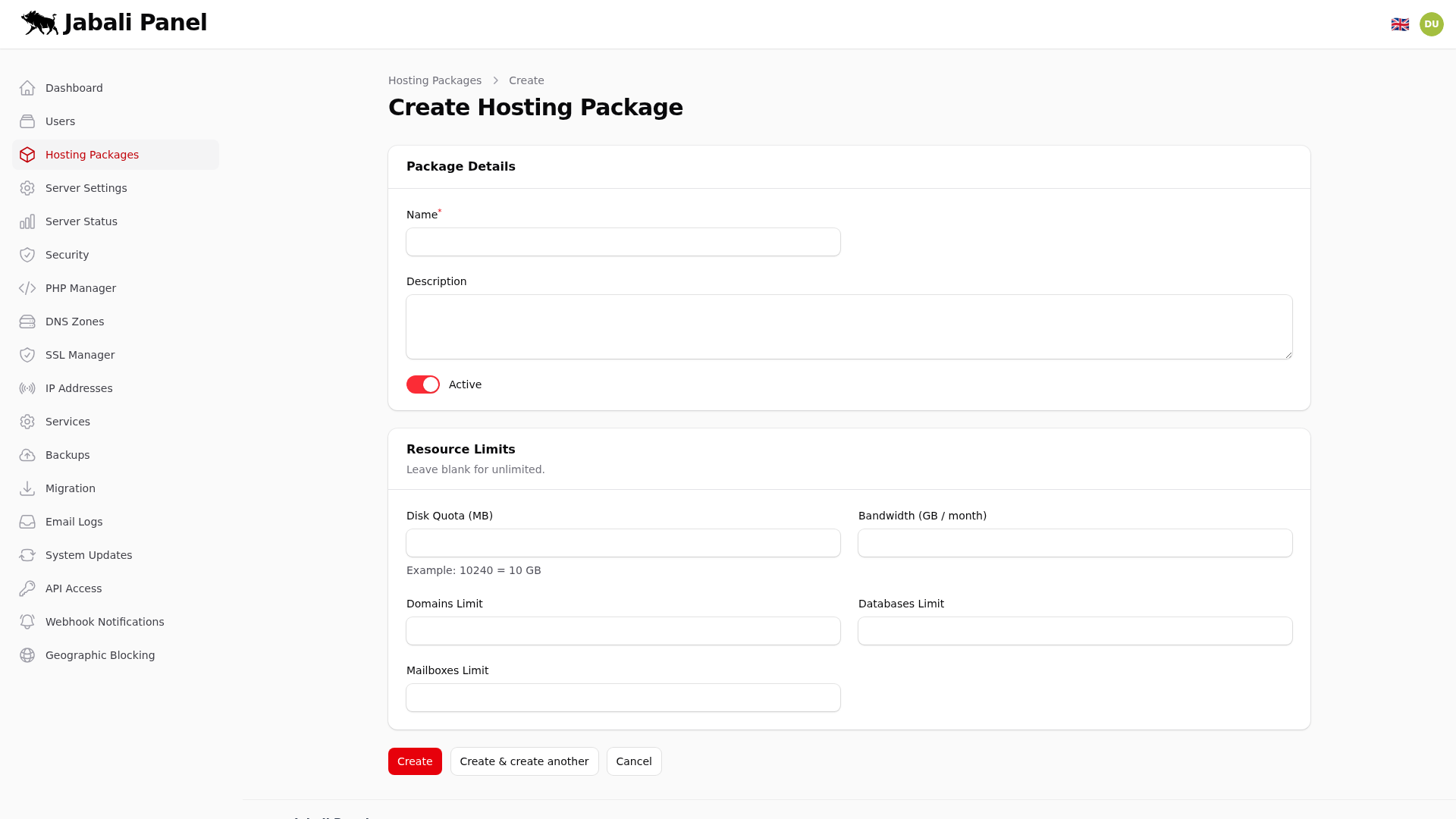The height and width of the screenshot is (819, 1456).
Task: Click the Webhook Notifications bell icon
Action: [x=27, y=621]
